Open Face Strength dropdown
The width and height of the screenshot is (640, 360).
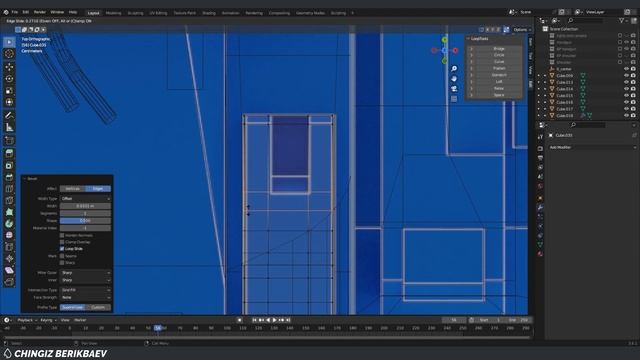(x=85, y=298)
